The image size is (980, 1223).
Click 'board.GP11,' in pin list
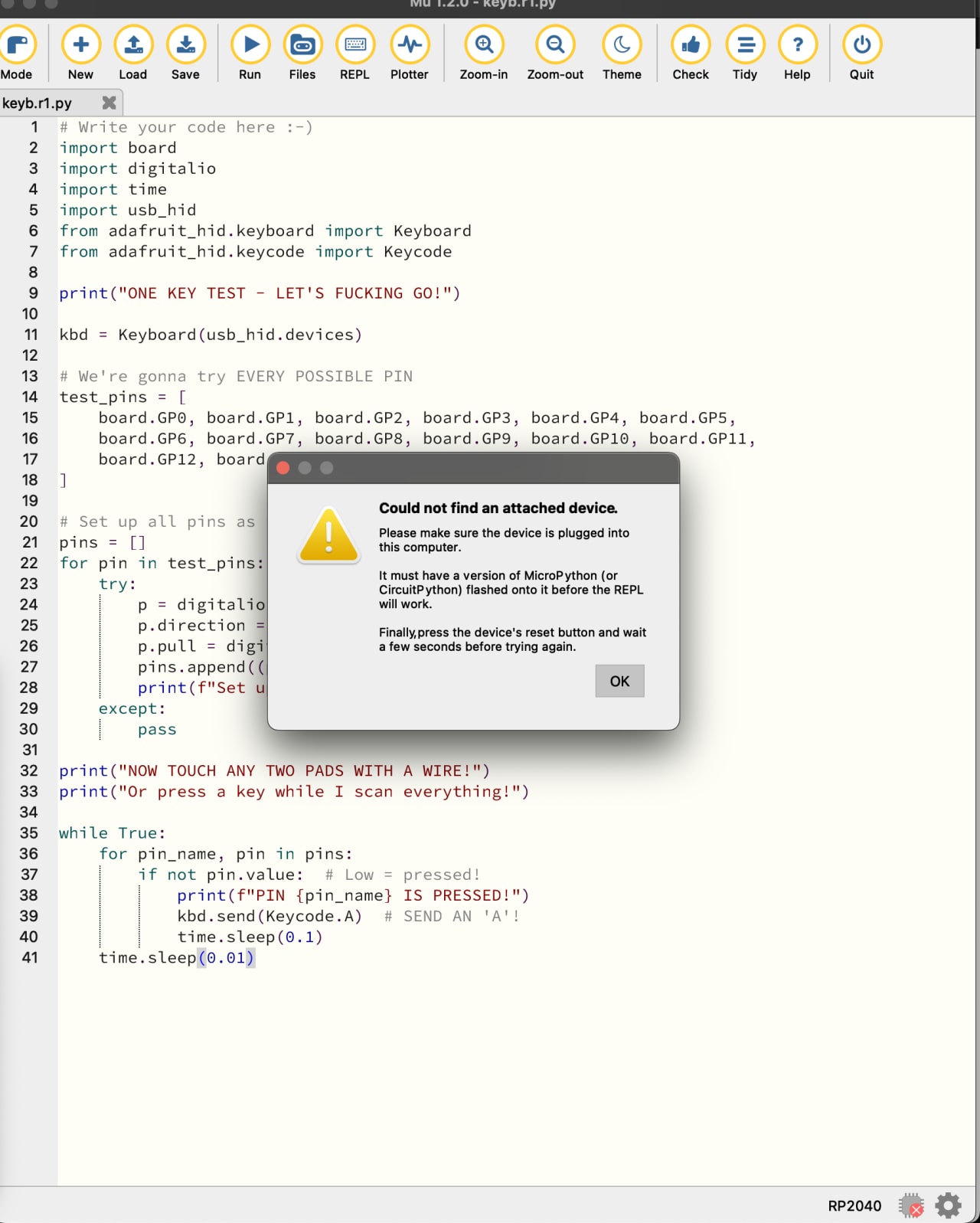pyautogui.click(x=702, y=439)
